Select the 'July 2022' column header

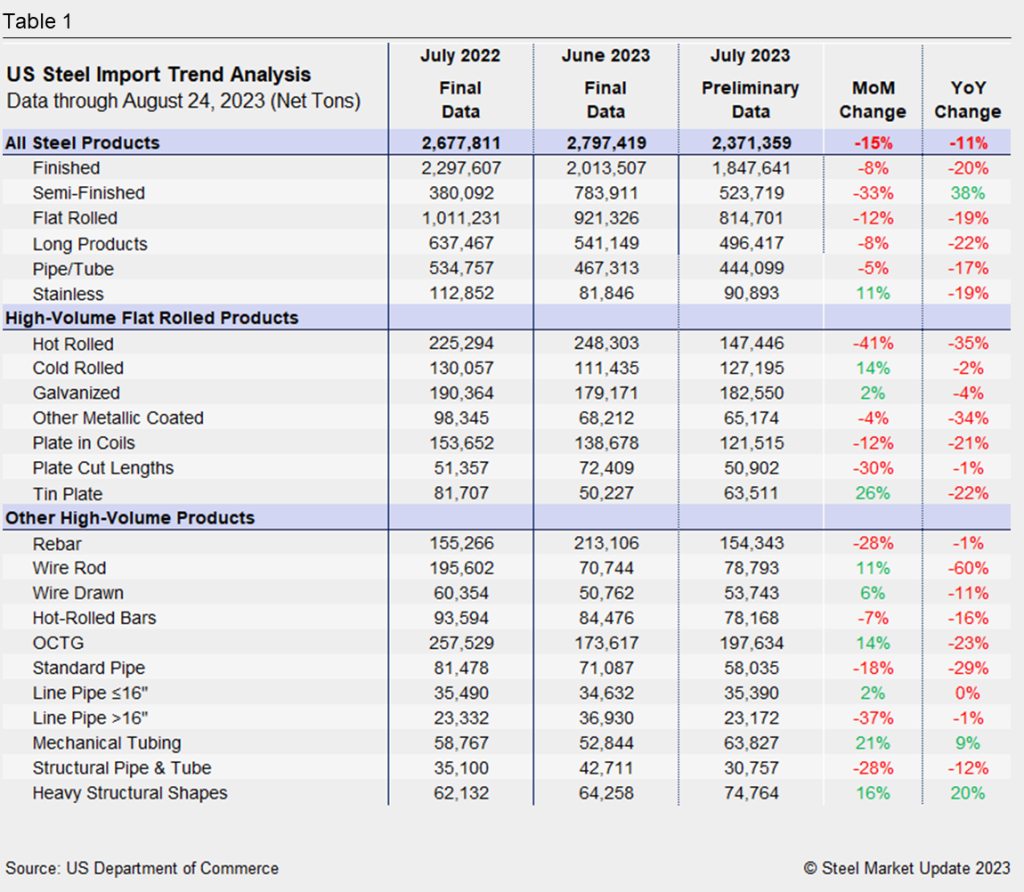point(460,56)
